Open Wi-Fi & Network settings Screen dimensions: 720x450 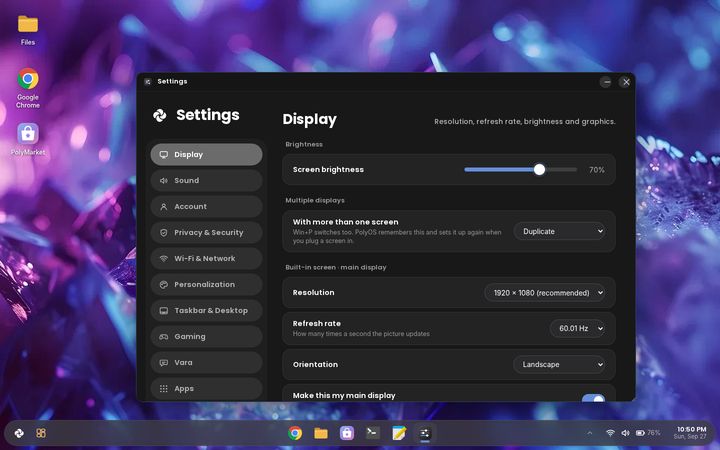click(x=207, y=259)
